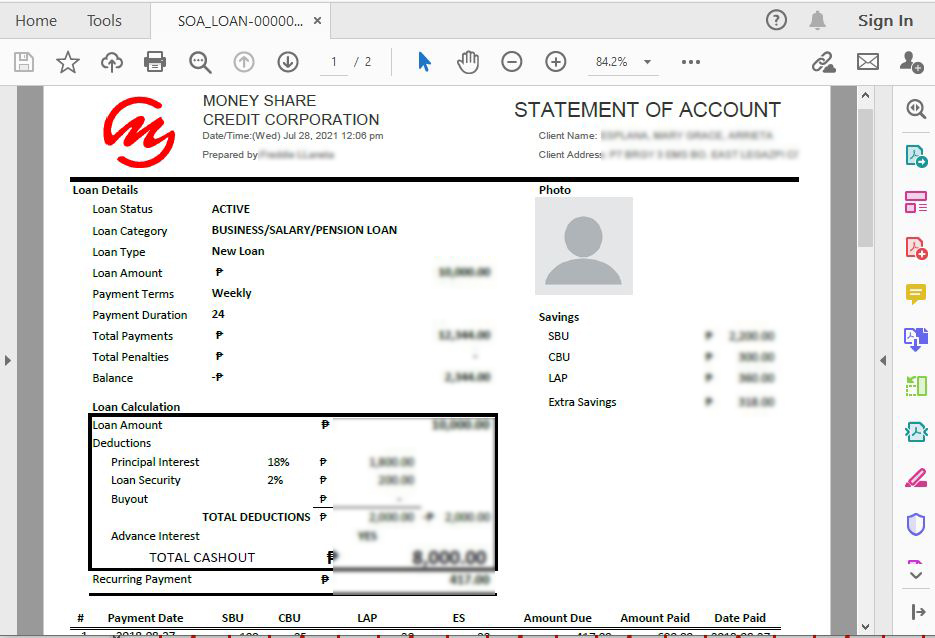Collapse the right tools pane arrow

click(918, 612)
